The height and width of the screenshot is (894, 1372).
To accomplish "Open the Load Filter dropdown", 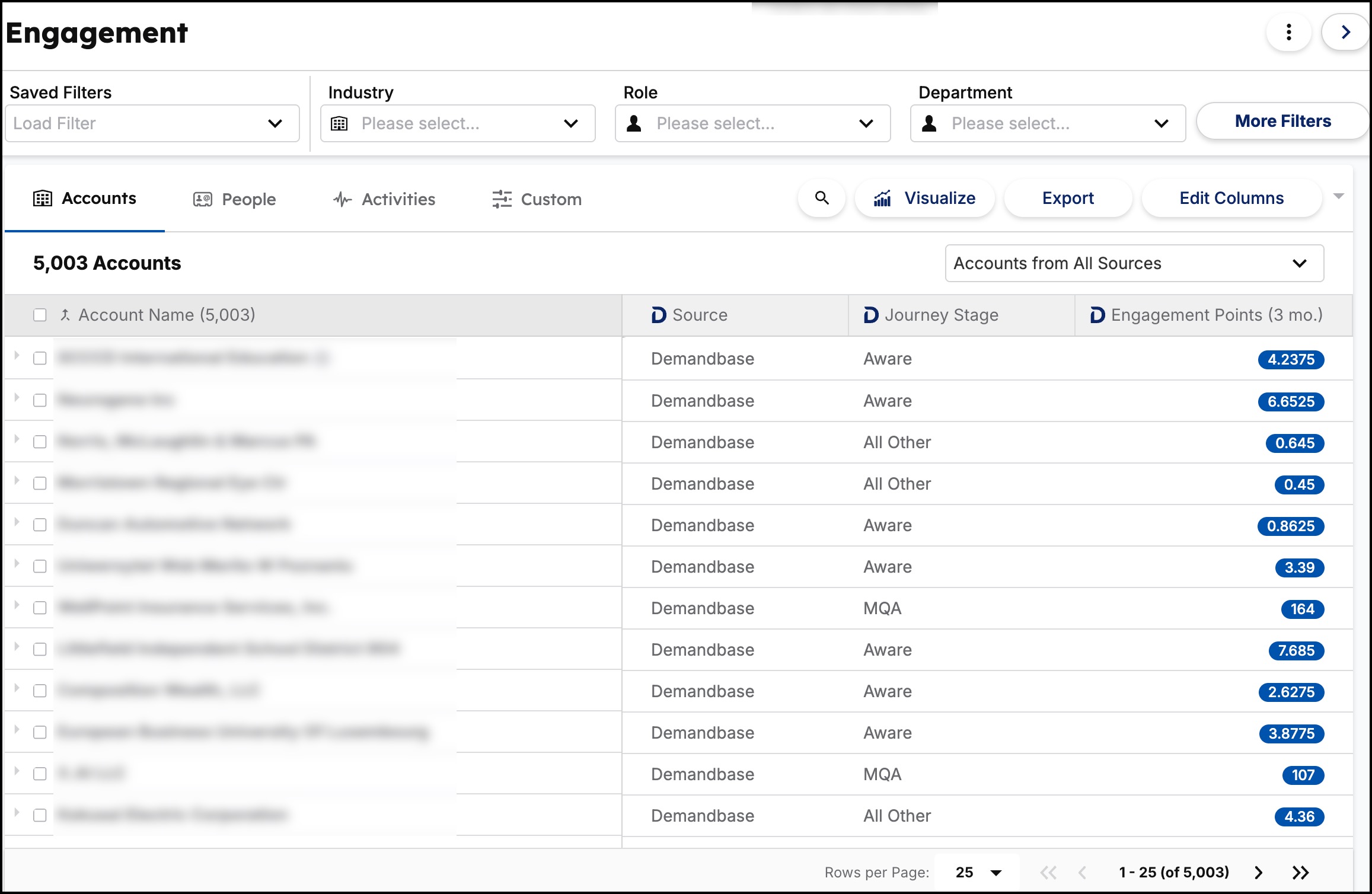I will click(152, 123).
